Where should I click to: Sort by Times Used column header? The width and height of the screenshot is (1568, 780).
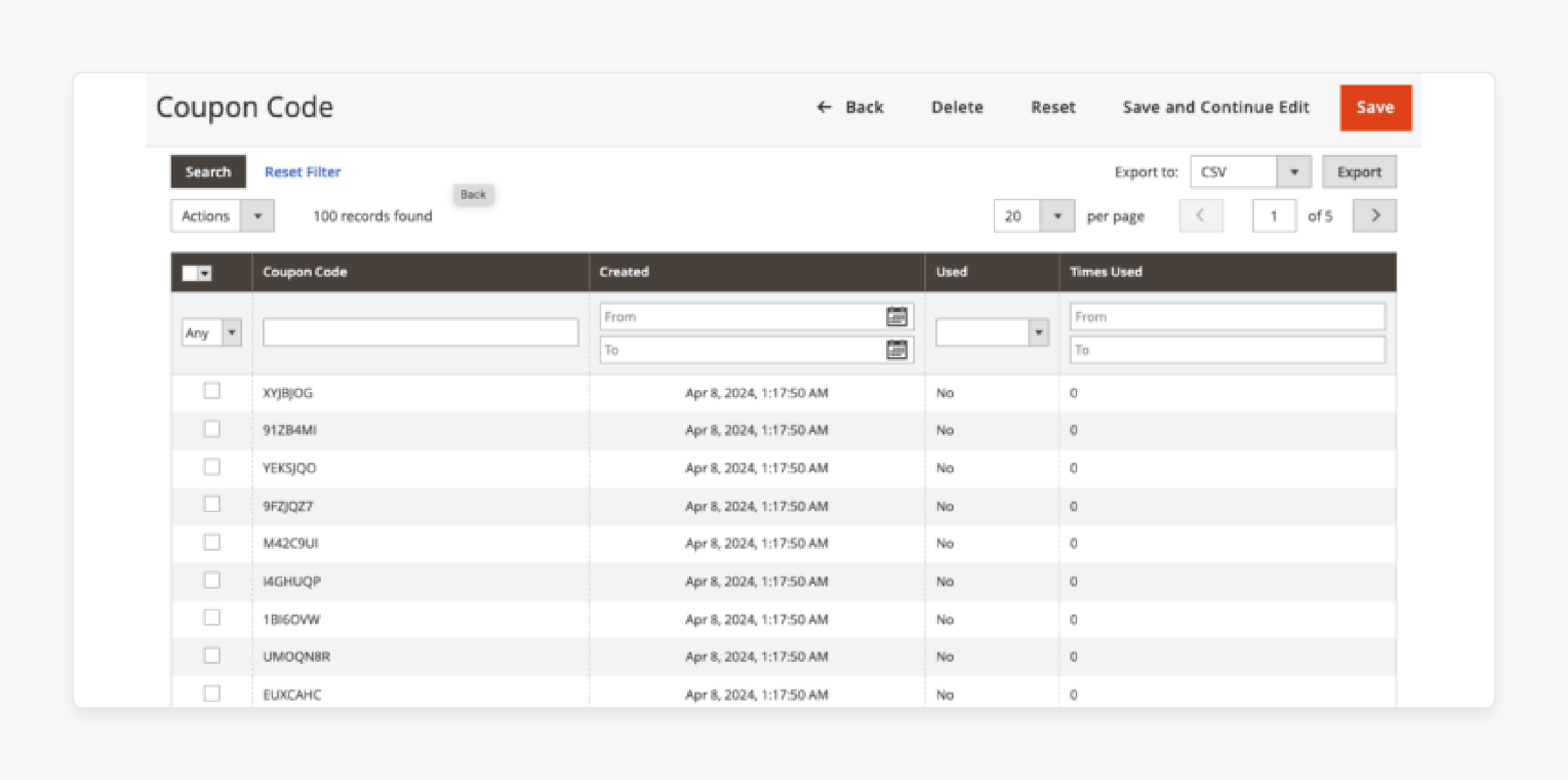click(1228, 272)
